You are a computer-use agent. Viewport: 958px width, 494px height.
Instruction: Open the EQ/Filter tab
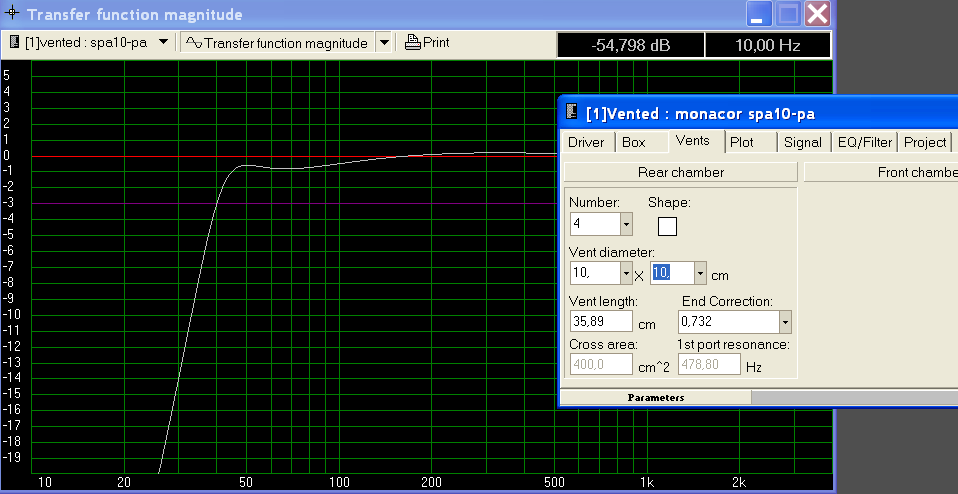865,142
